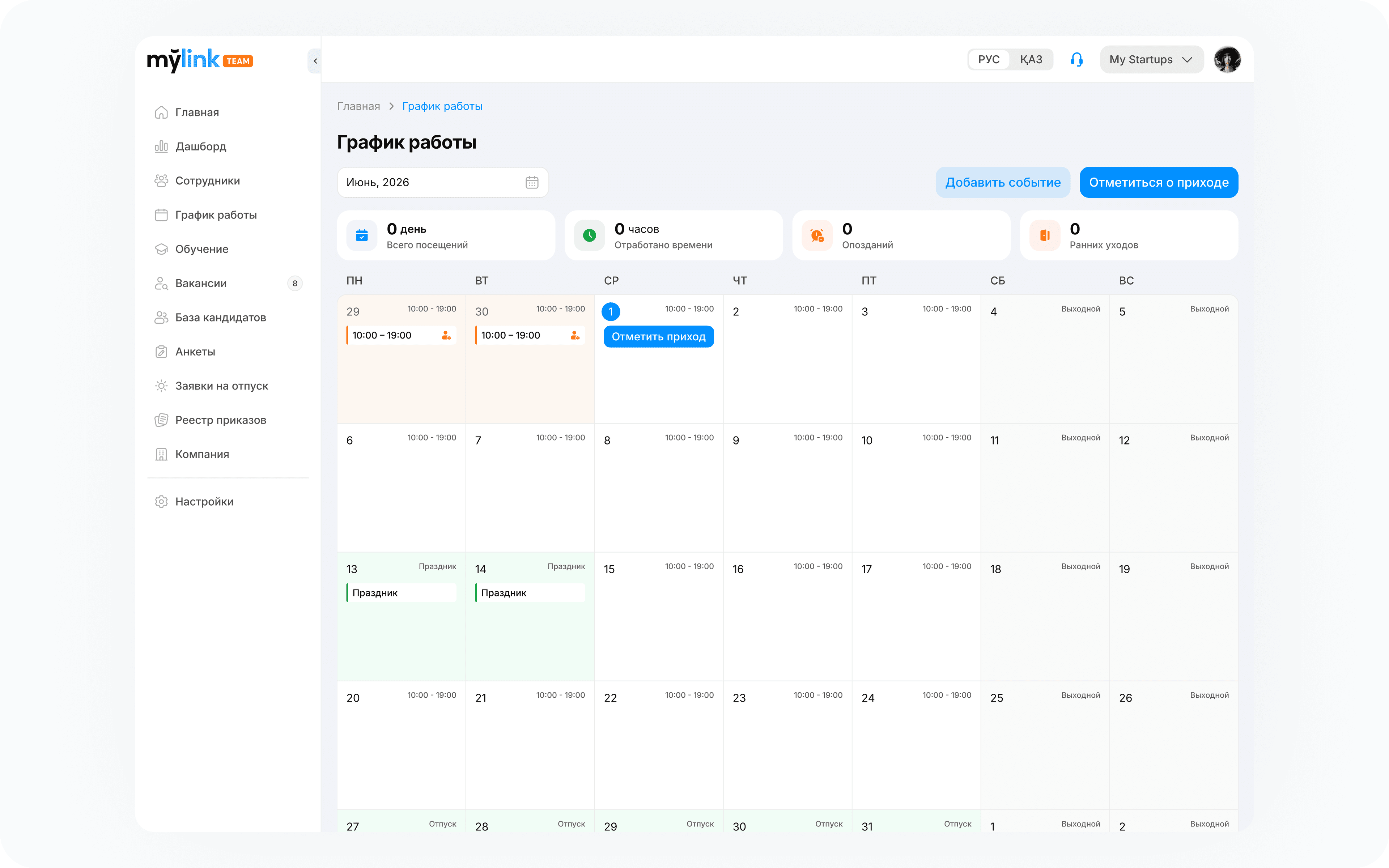Image resolution: width=1389 pixels, height=868 pixels.
Task: Open support via the headset icon
Action: coord(1077,60)
